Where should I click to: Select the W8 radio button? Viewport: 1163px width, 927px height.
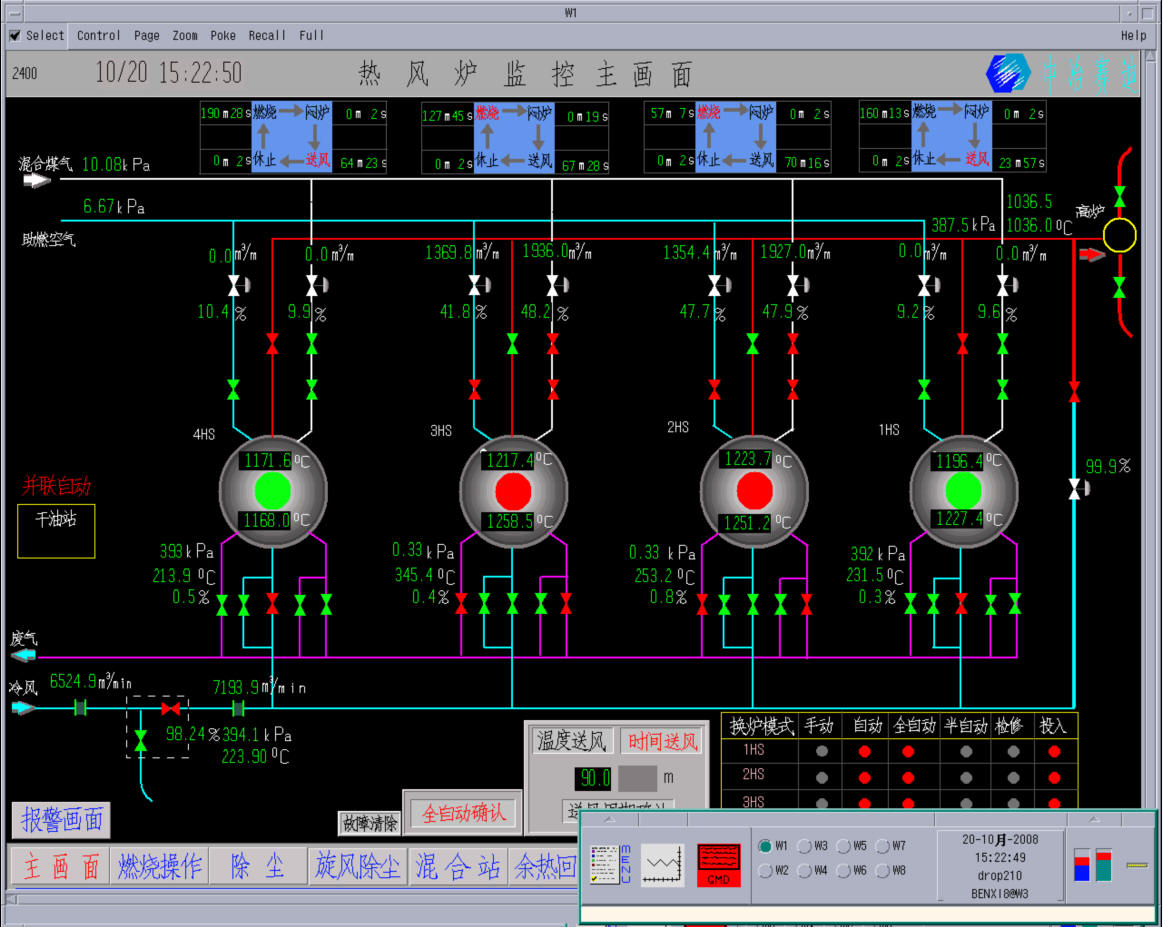(x=883, y=871)
